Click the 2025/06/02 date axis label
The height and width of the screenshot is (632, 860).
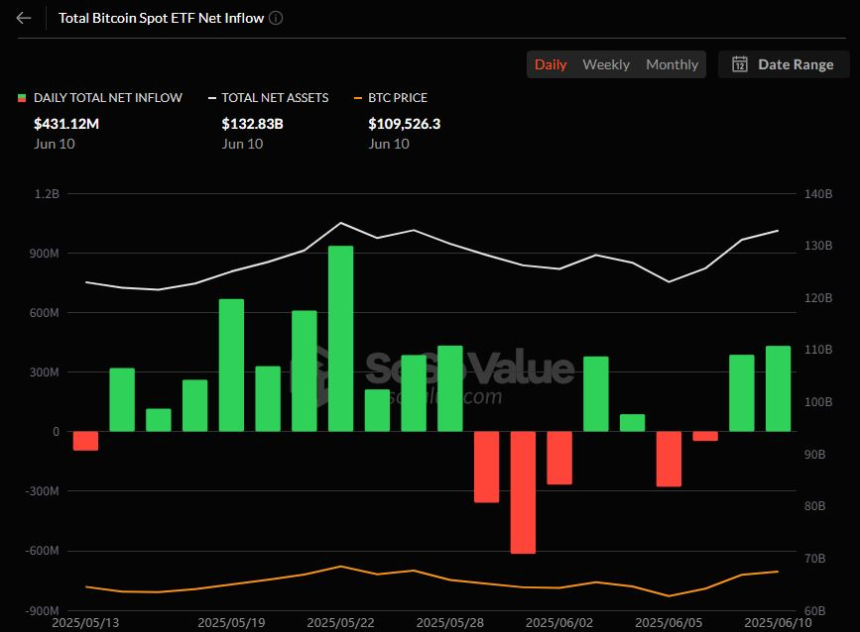coord(559,623)
